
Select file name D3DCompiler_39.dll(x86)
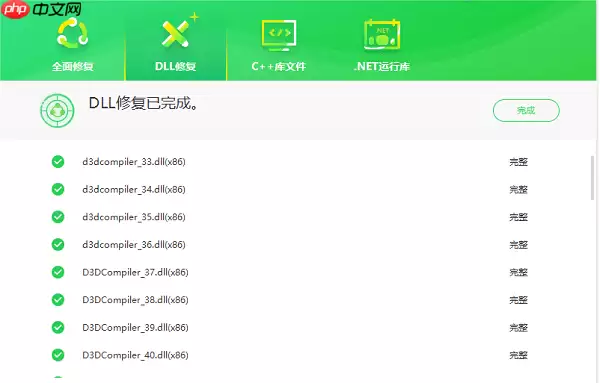[x=135, y=328]
